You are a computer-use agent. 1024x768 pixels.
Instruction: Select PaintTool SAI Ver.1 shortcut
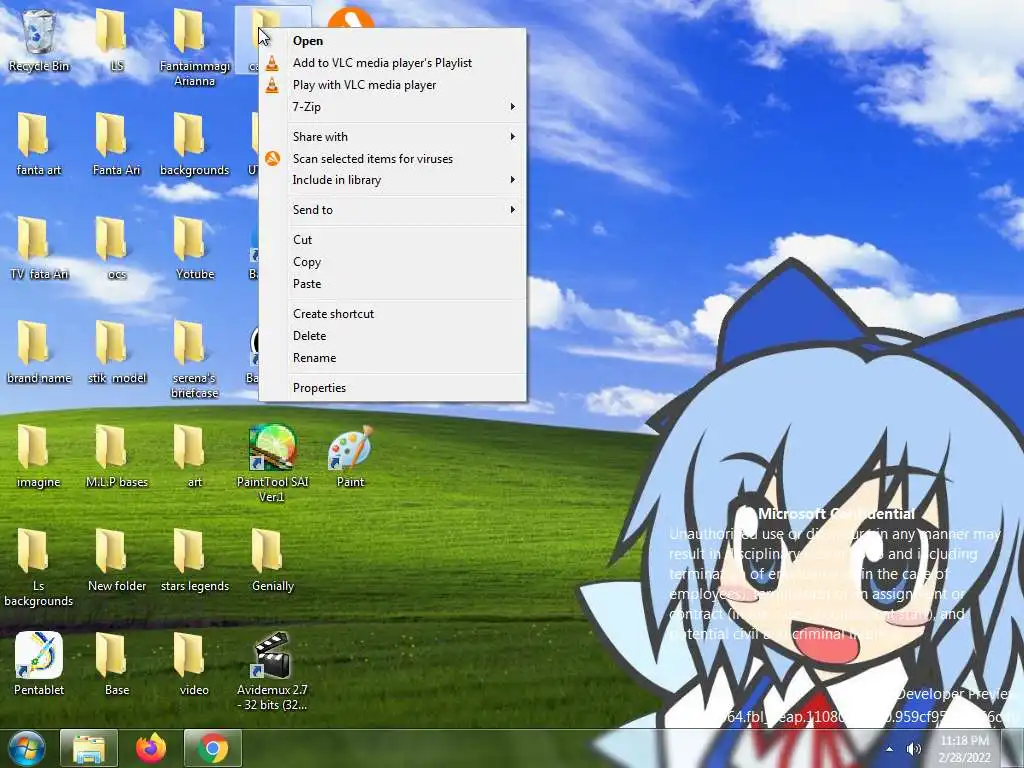click(272, 463)
